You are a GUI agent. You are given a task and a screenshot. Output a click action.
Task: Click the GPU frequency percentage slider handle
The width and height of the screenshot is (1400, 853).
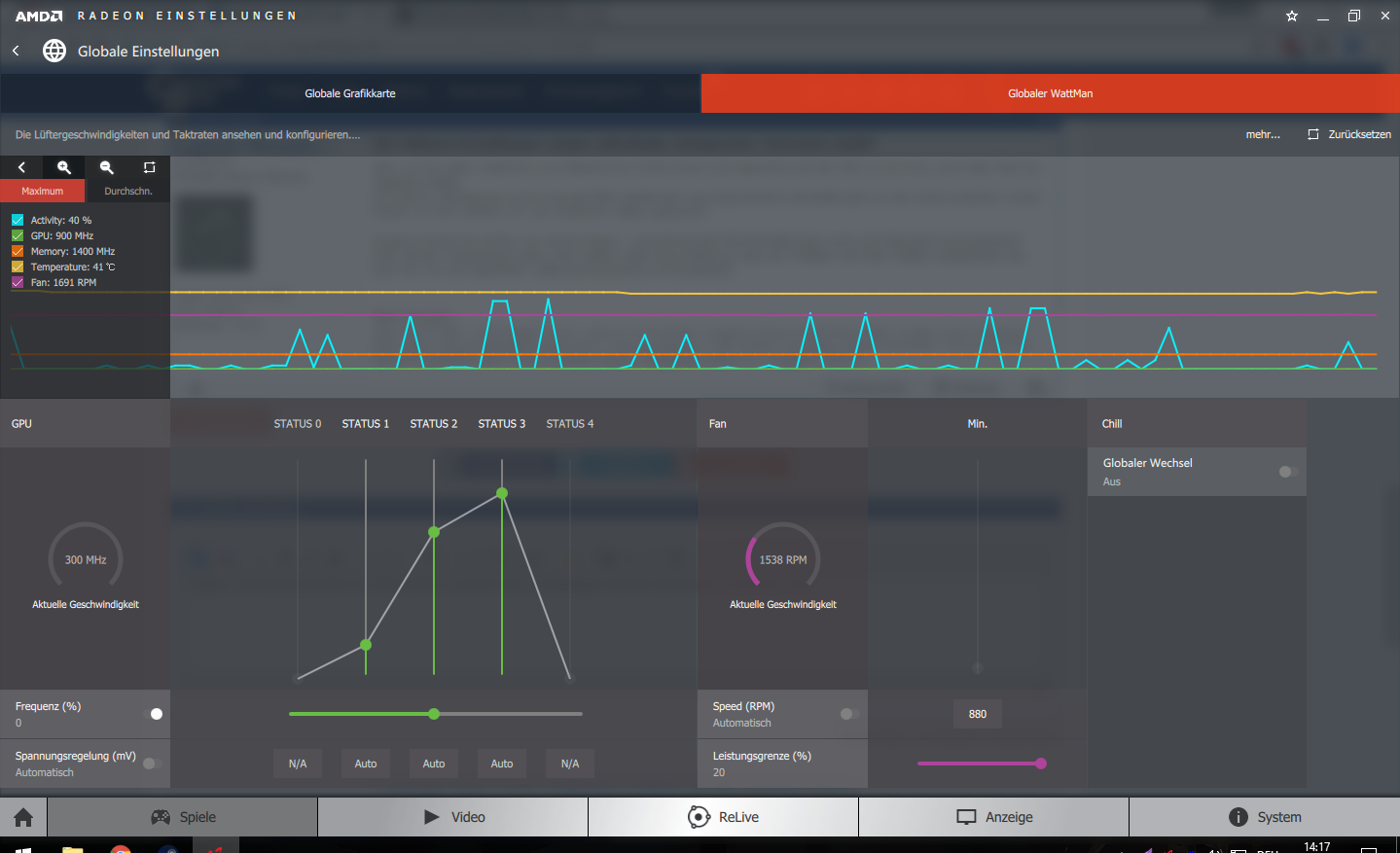point(434,714)
